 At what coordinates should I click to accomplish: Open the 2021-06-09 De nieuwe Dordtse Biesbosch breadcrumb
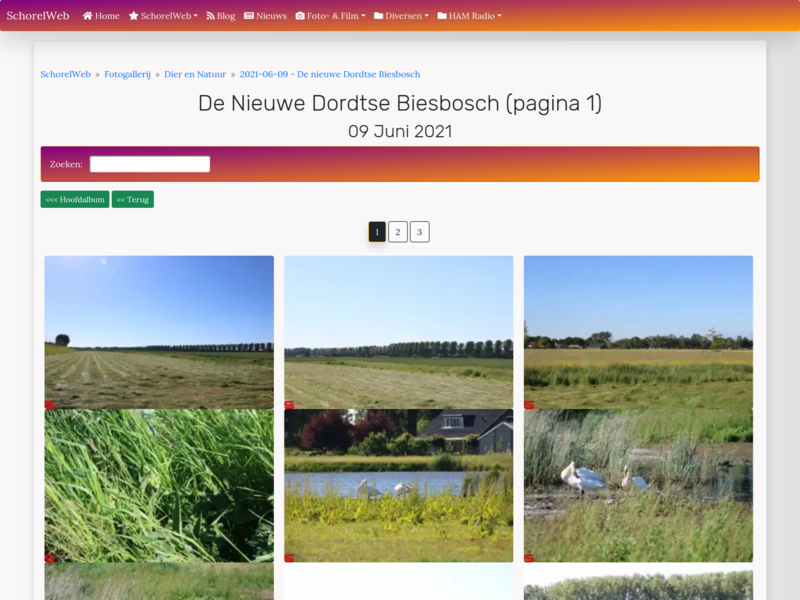point(330,74)
